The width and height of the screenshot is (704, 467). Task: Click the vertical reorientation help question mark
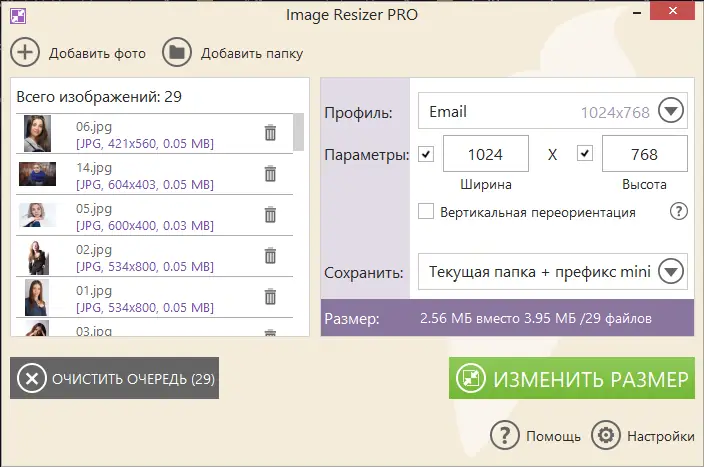pyautogui.click(x=679, y=211)
